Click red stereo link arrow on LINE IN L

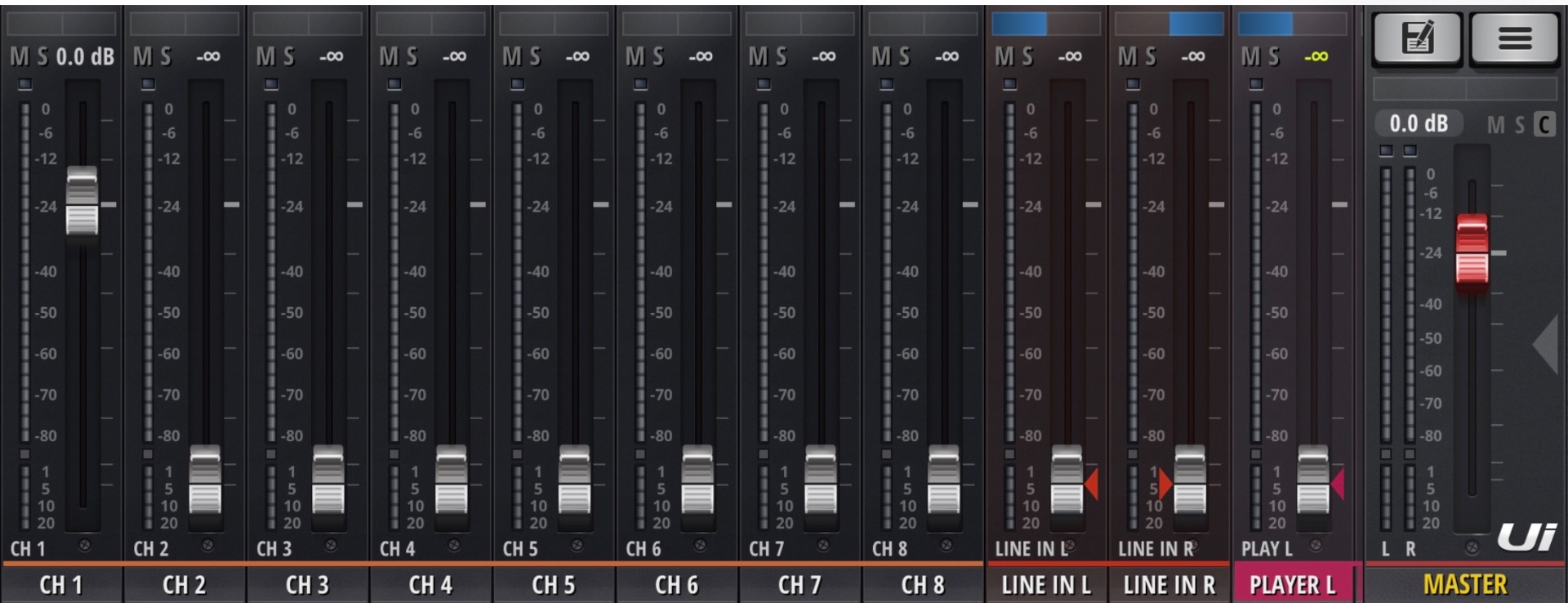[x=1092, y=484]
